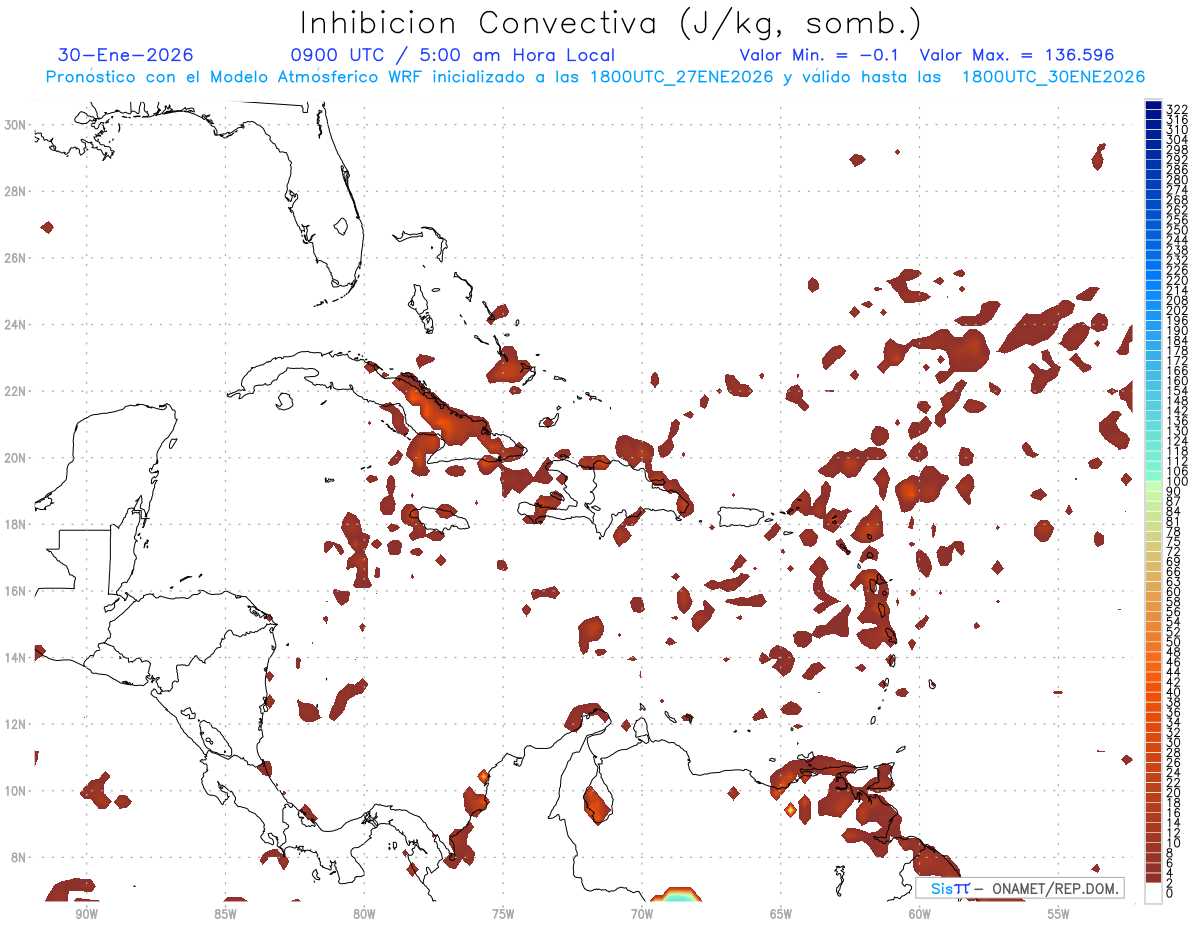The image size is (1200, 927).
Task: Click the '90W' longitude label
Action: 86,914
